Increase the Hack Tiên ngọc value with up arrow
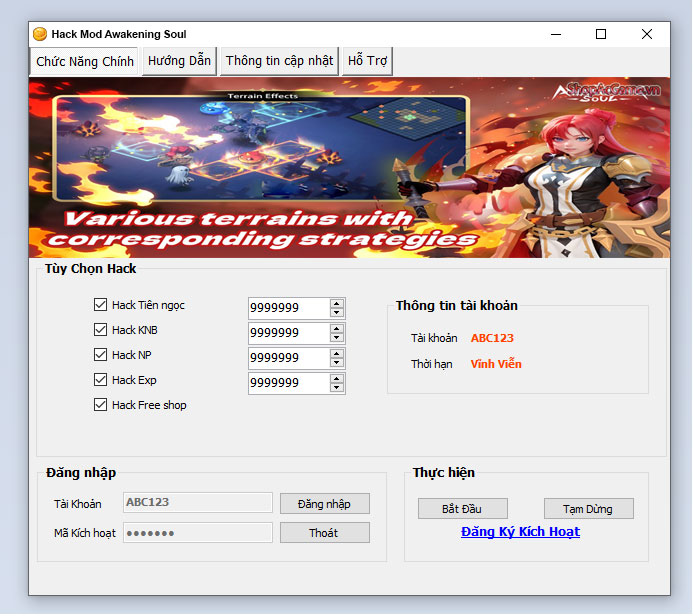693x616 pixels. [x=337, y=304]
